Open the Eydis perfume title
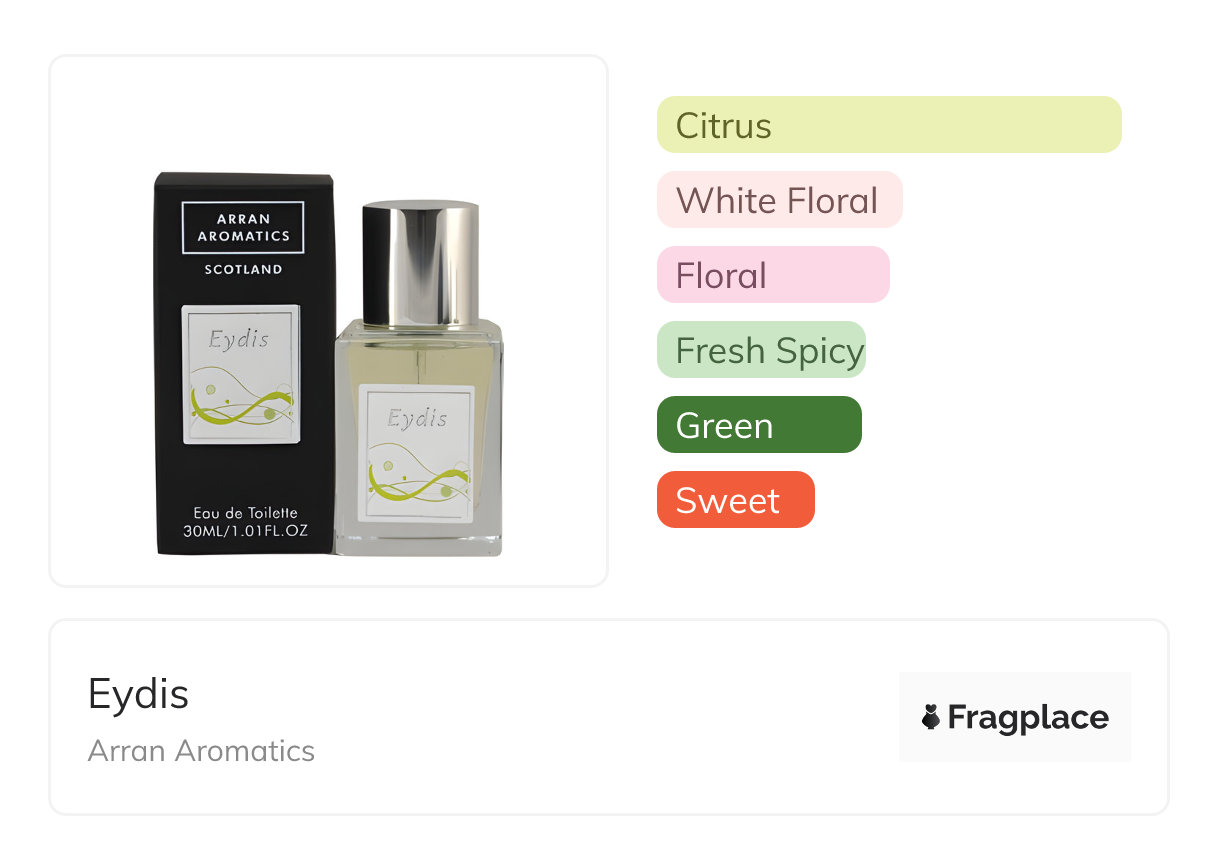Image resolution: width=1218 pixels, height=864 pixels. pos(138,693)
